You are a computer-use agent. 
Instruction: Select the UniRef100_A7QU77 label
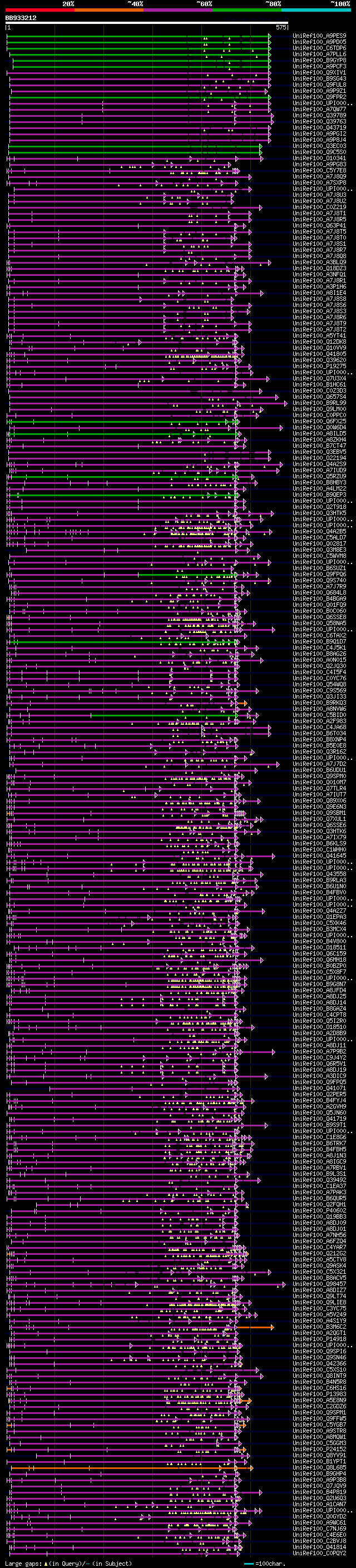tap(319, 110)
